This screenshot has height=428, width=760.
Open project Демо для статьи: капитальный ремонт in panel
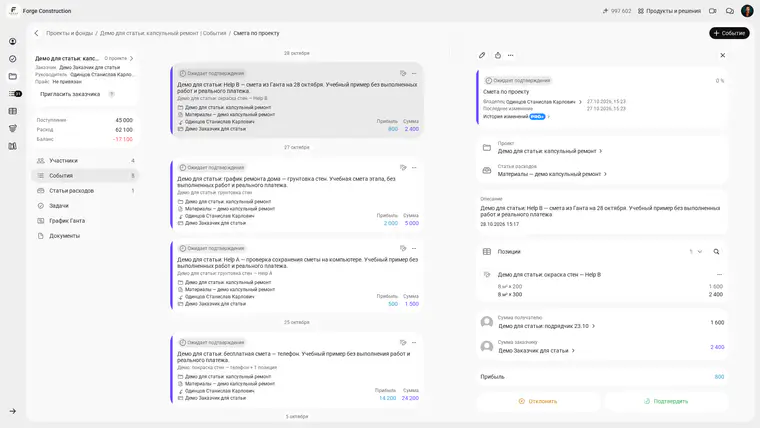(550, 151)
